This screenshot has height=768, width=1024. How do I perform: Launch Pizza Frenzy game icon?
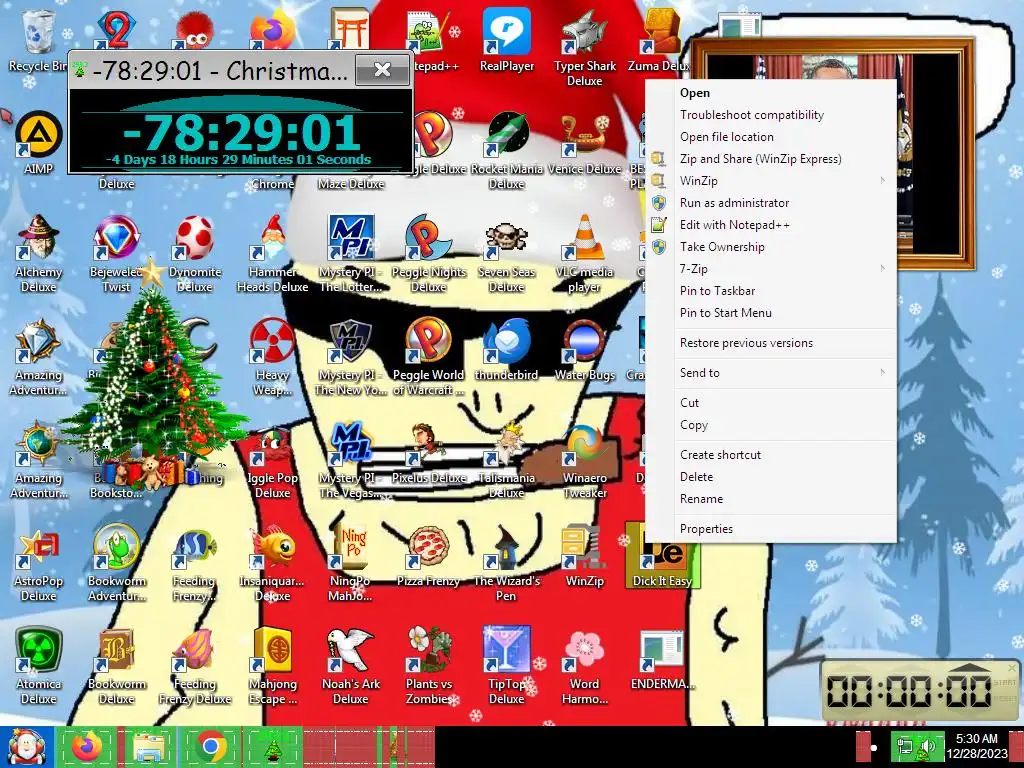click(x=428, y=556)
